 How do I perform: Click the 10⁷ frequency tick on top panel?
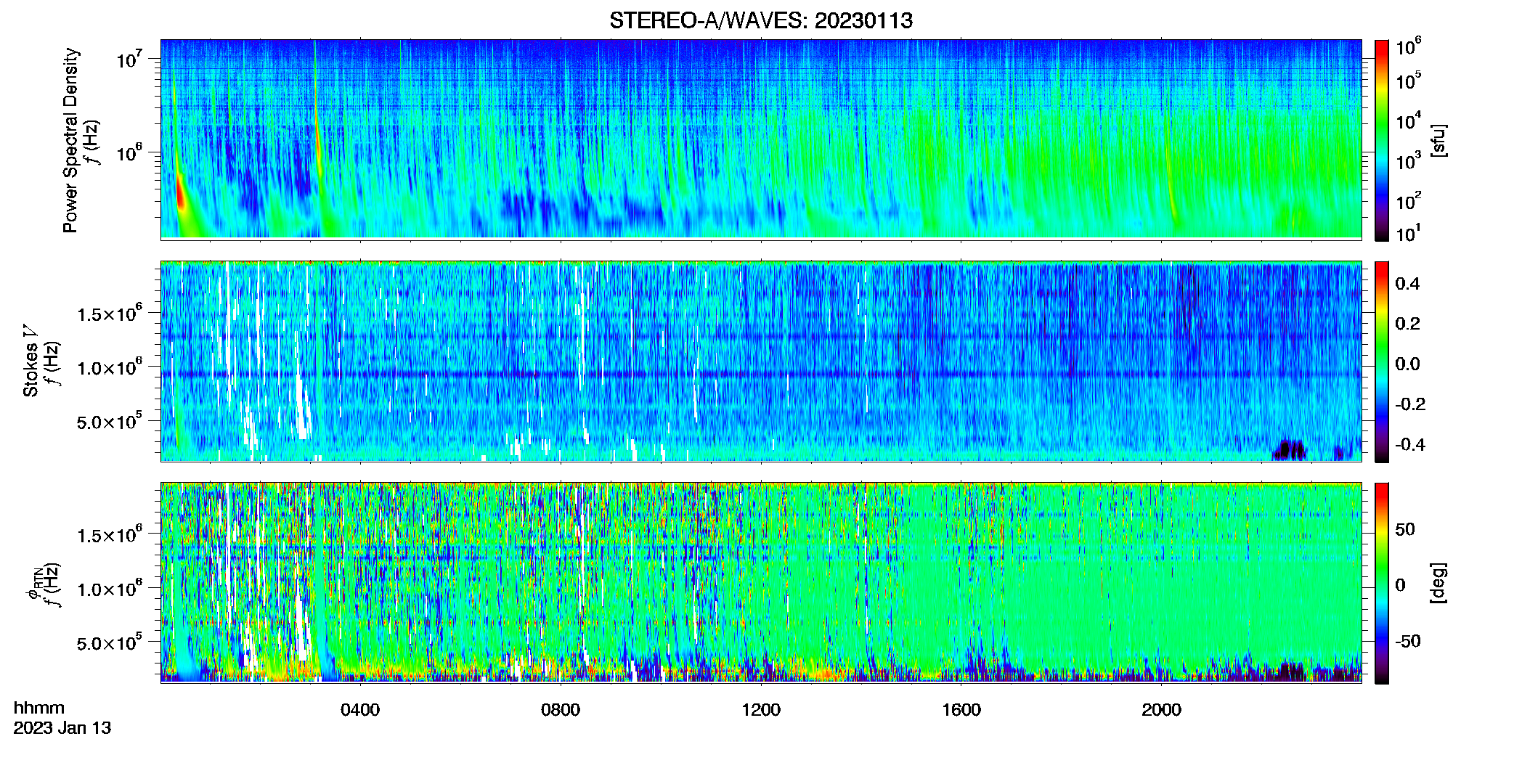pyautogui.click(x=129, y=60)
